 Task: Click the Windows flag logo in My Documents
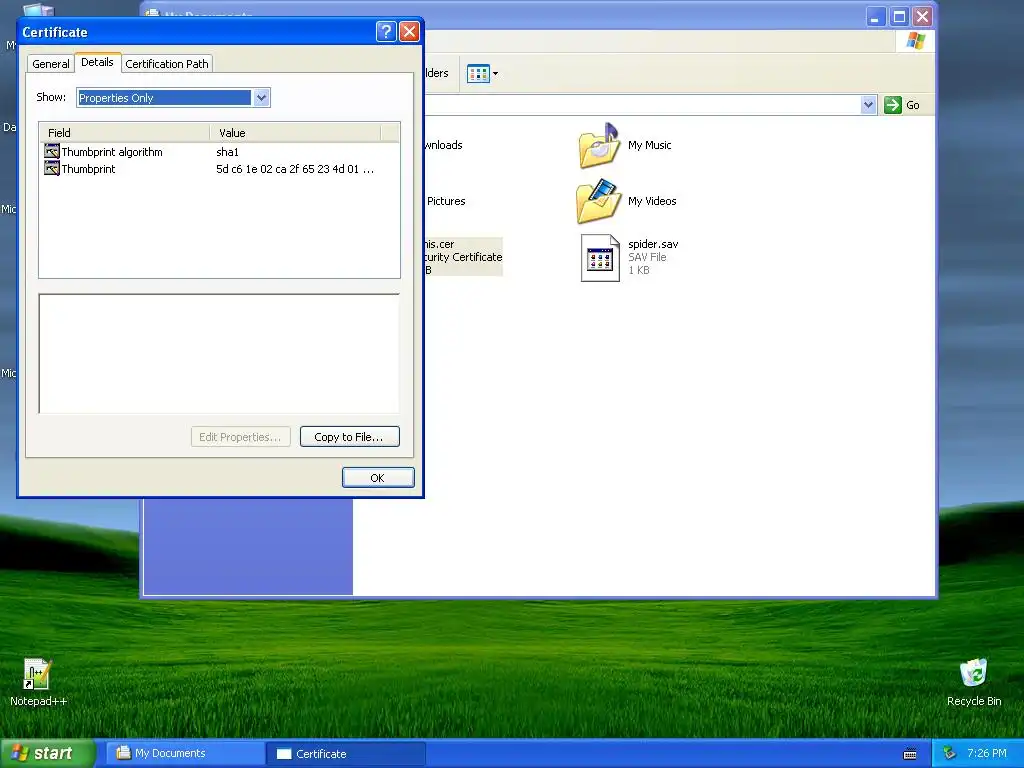916,41
